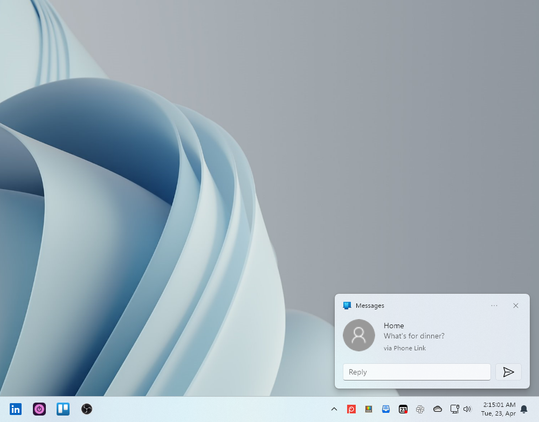Launch Trello from the taskbar

click(x=63, y=409)
